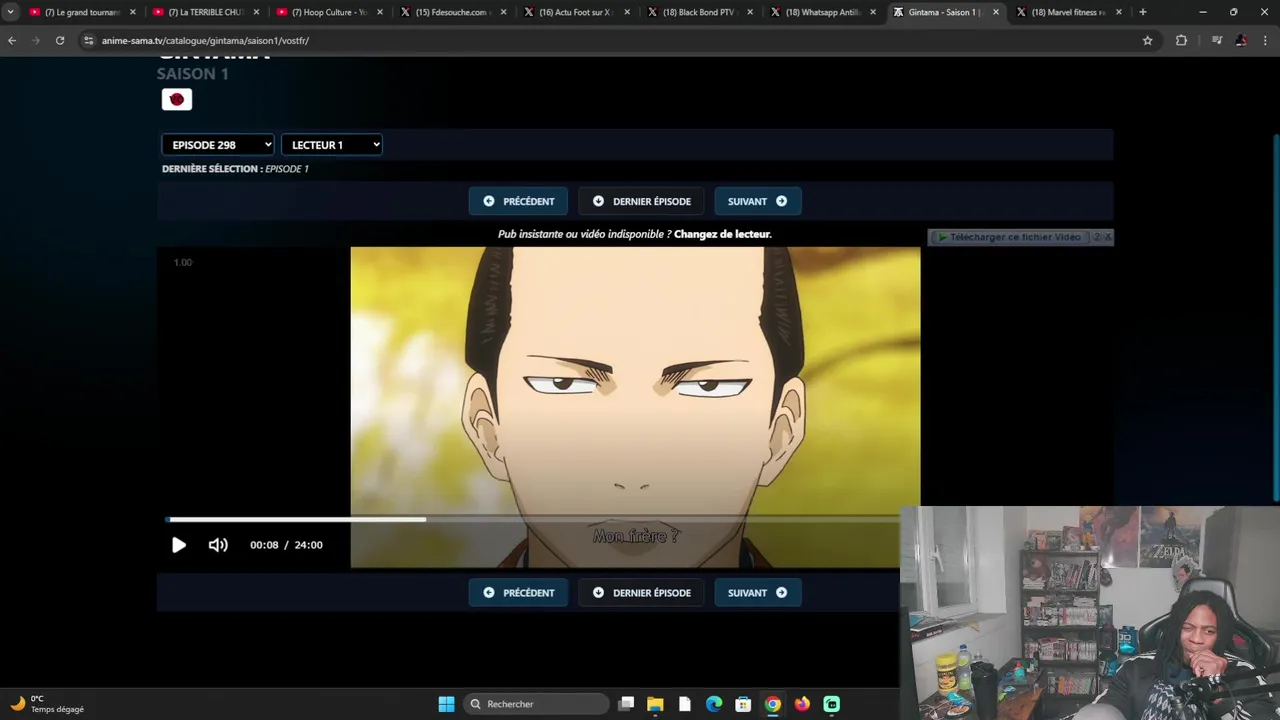
Task: Open Firefox from taskbar
Action: (802, 704)
